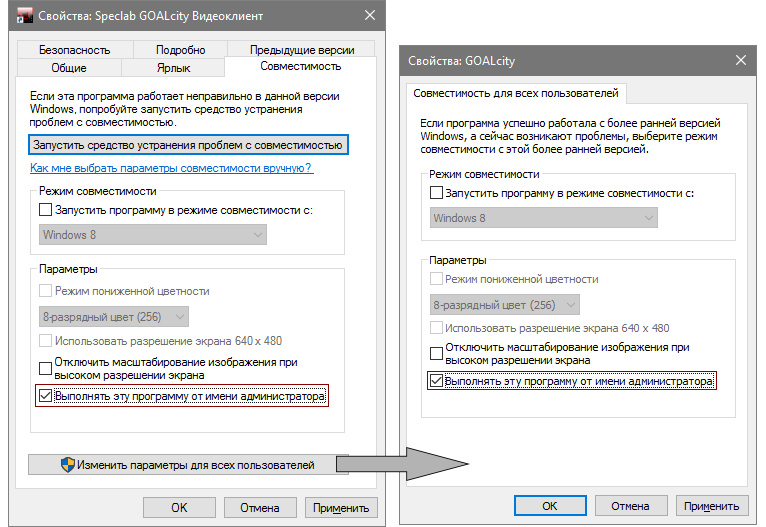Viewport: 766px width, 527px height.
Task: Click Запустить средство устранения проблем с совместимостью
Action: click(x=188, y=145)
